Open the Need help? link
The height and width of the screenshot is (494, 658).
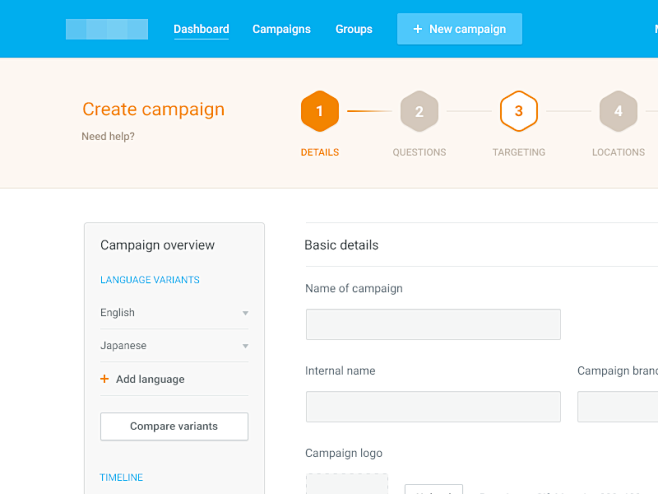coord(108,136)
